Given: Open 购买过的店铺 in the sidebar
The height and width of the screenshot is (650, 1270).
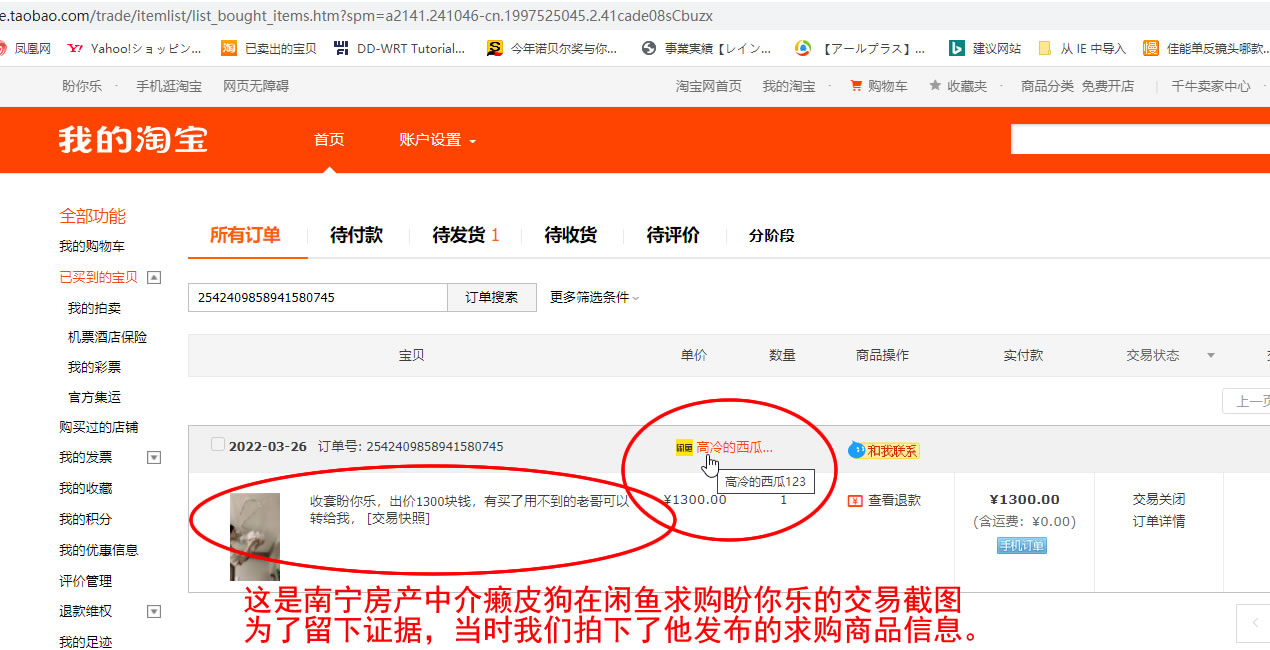Looking at the screenshot, I should [99, 427].
